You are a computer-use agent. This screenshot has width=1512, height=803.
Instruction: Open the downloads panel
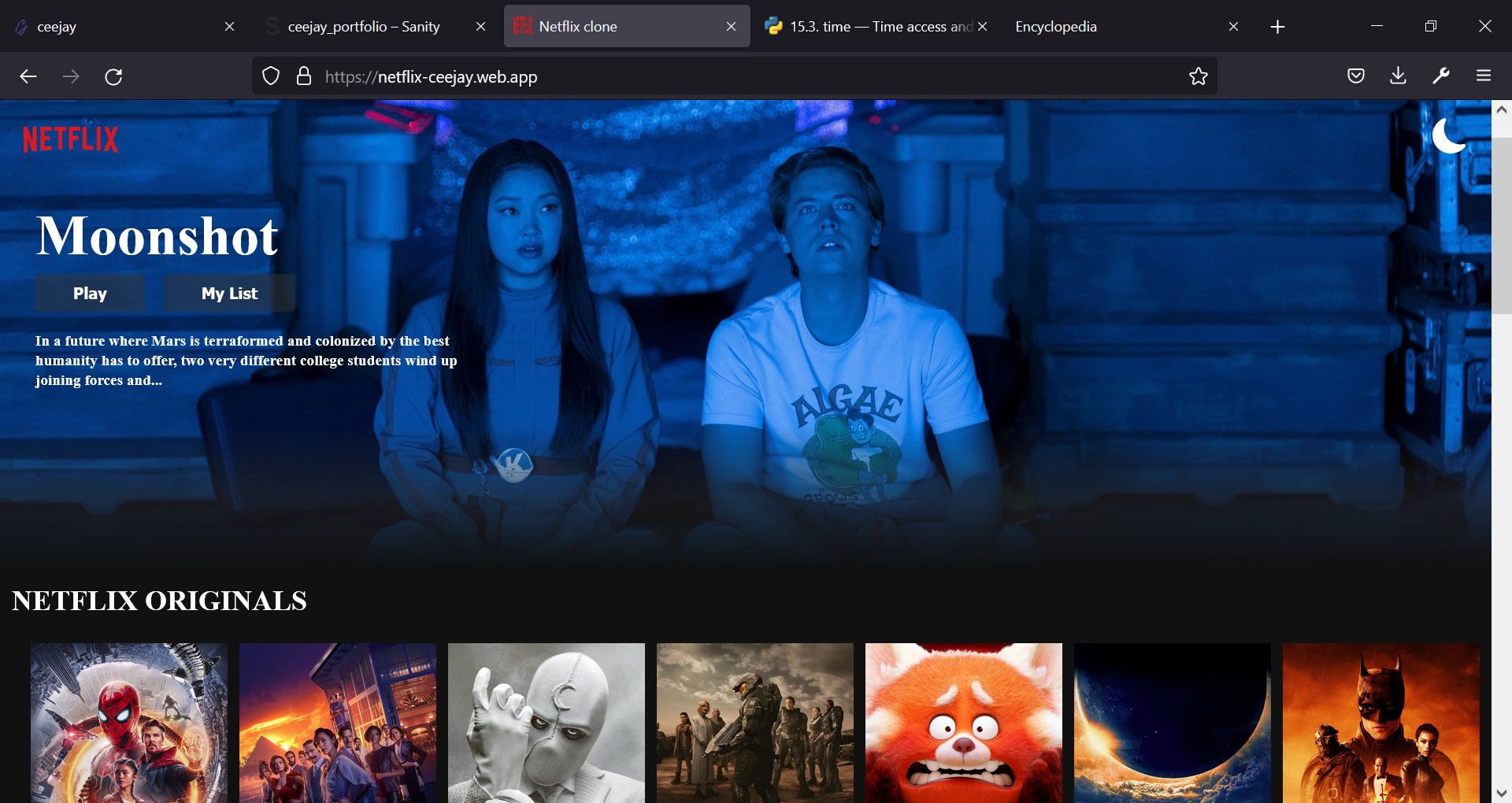(x=1399, y=76)
